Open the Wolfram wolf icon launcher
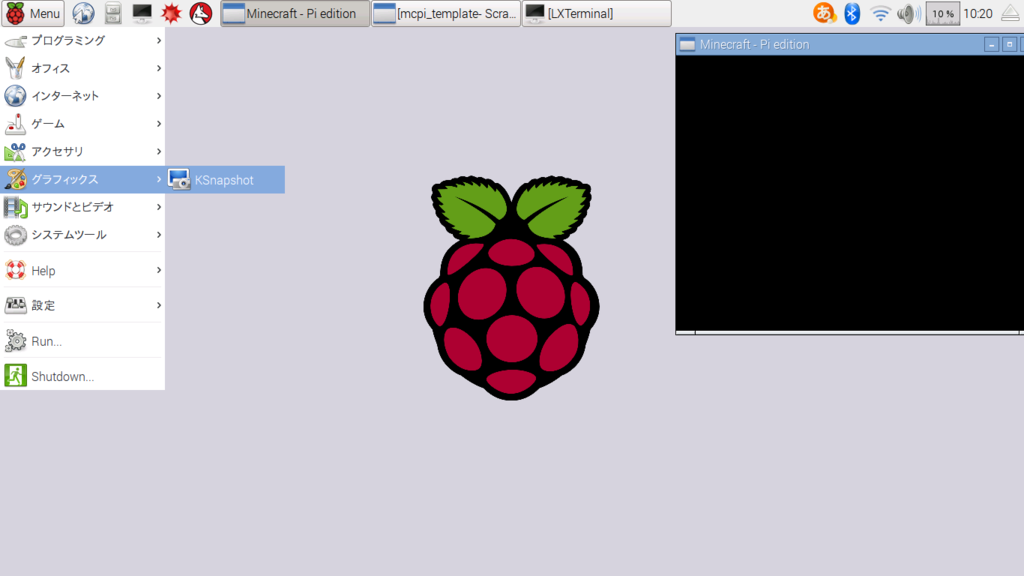Viewport: 1024px width, 576px height. pos(200,13)
